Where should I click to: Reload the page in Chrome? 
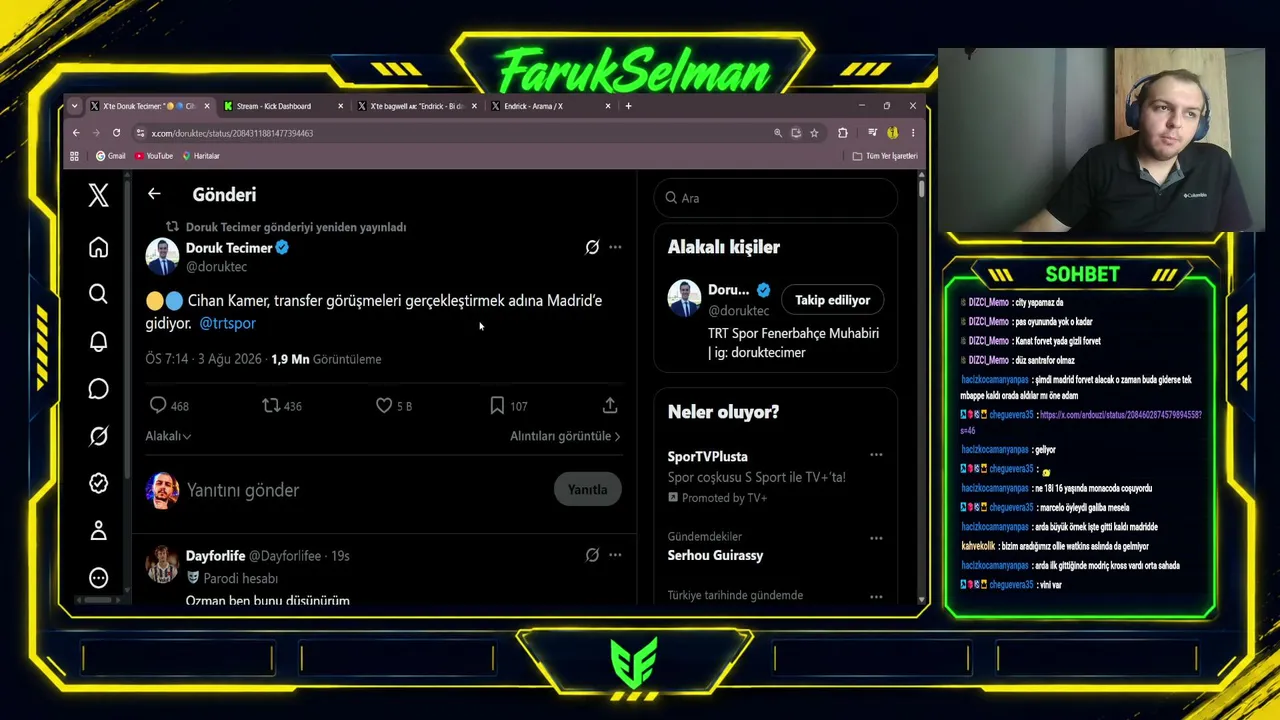[116, 133]
